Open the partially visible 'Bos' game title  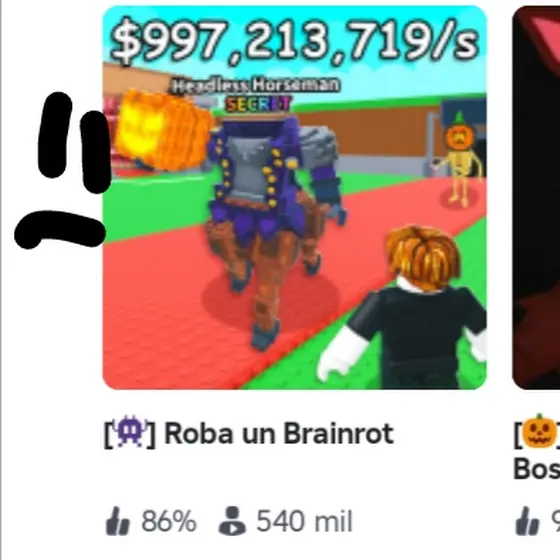[536, 468]
